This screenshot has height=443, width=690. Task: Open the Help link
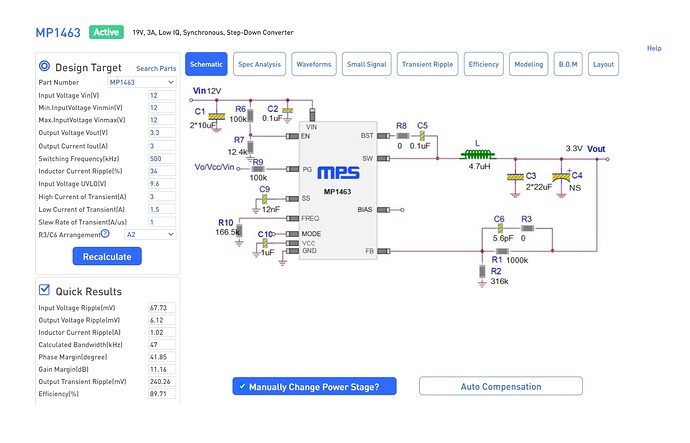click(654, 48)
